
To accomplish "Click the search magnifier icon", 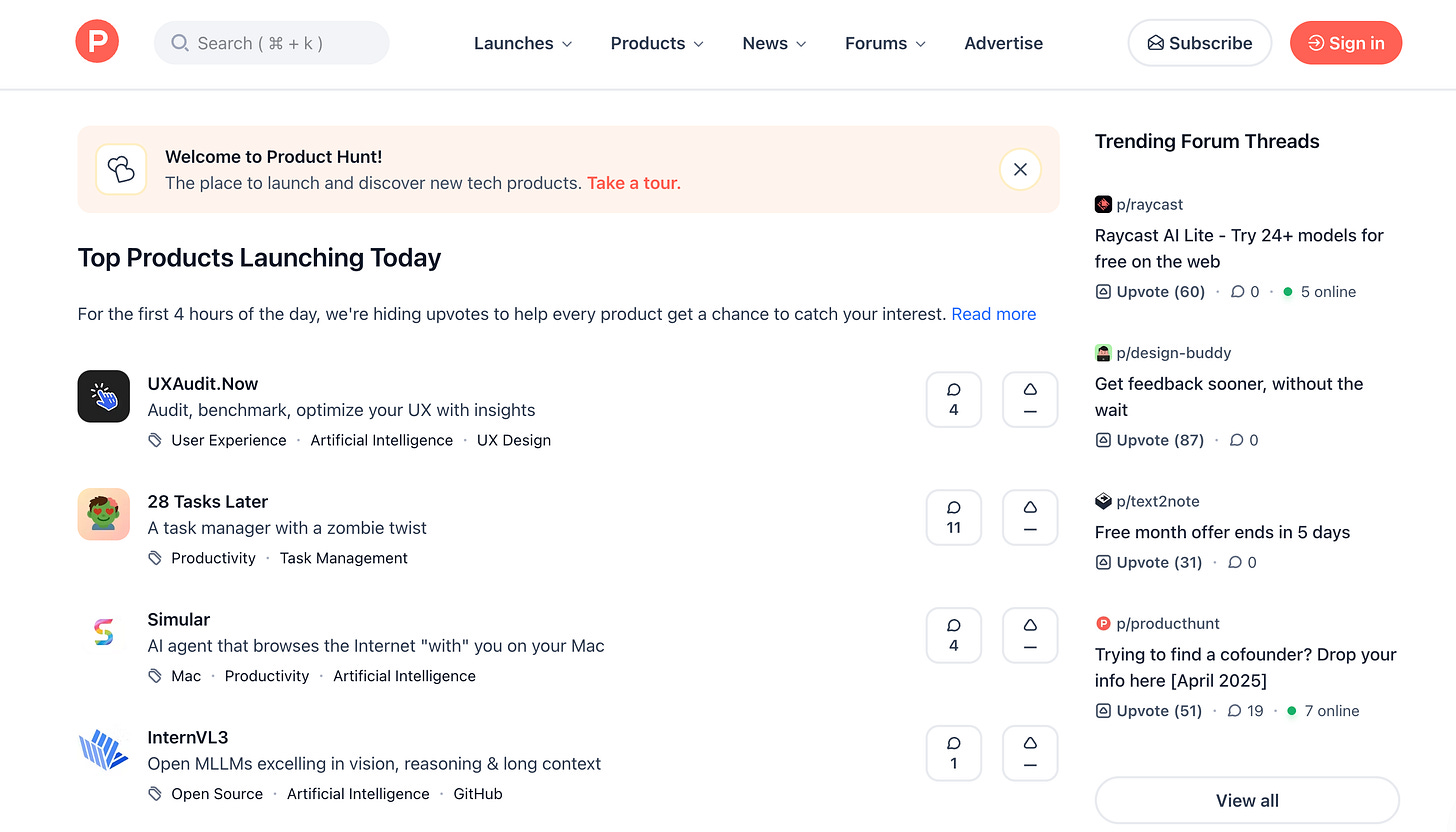I will (180, 43).
